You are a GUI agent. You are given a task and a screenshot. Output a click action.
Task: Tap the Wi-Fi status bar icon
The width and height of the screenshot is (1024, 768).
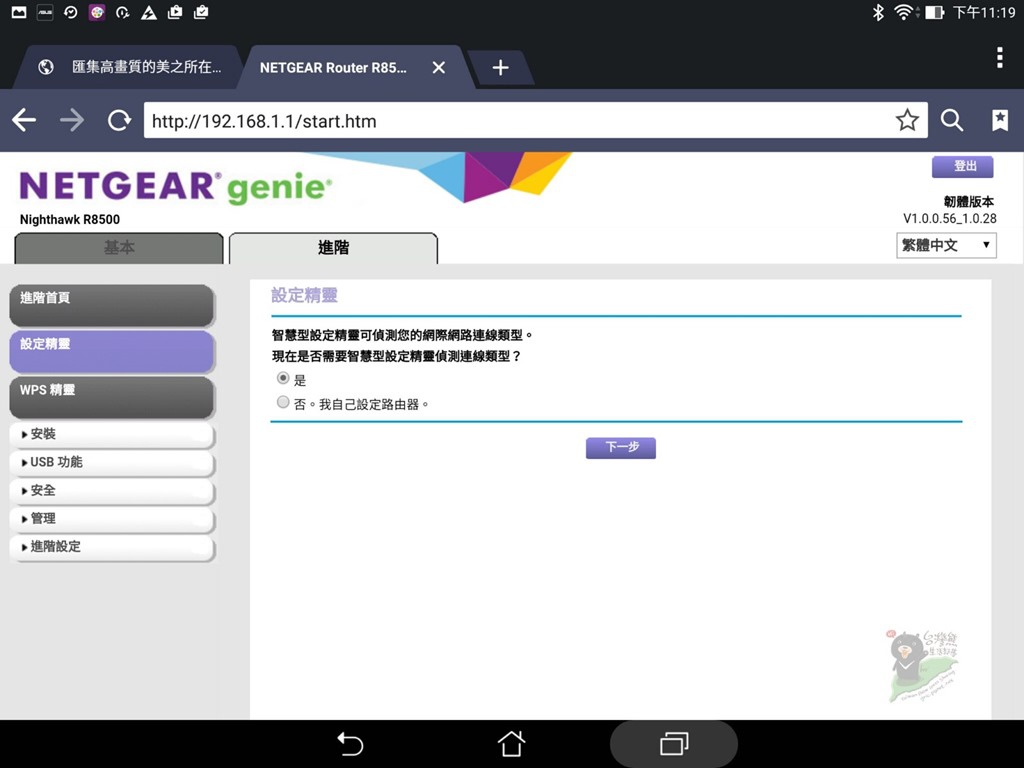pos(904,12)
